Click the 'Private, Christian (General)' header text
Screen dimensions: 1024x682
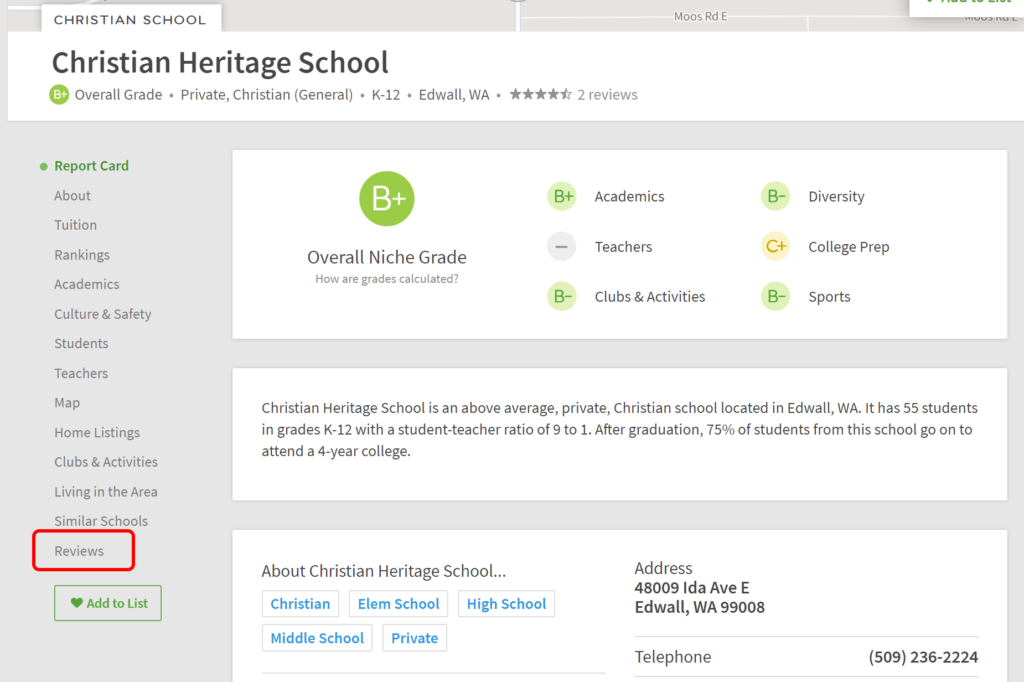coord(266,95)
